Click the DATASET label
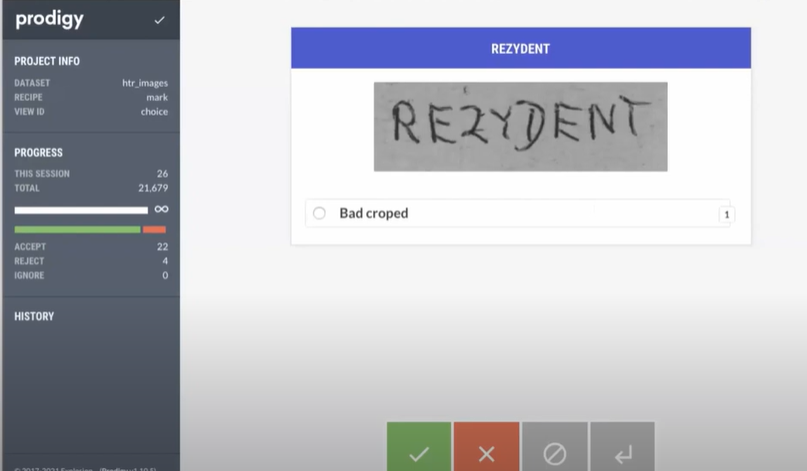807x471 pixels. (32, 83)
